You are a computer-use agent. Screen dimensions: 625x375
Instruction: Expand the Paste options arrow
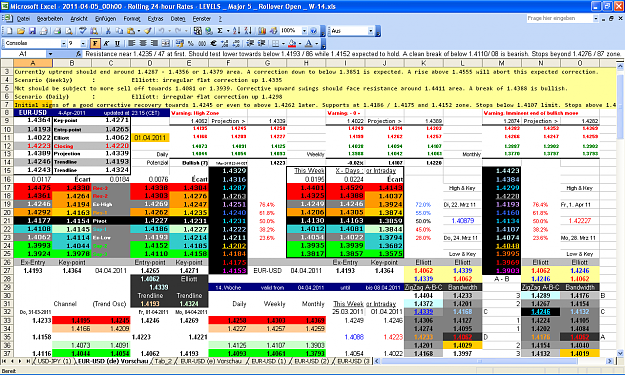click(x=138, y=31)
